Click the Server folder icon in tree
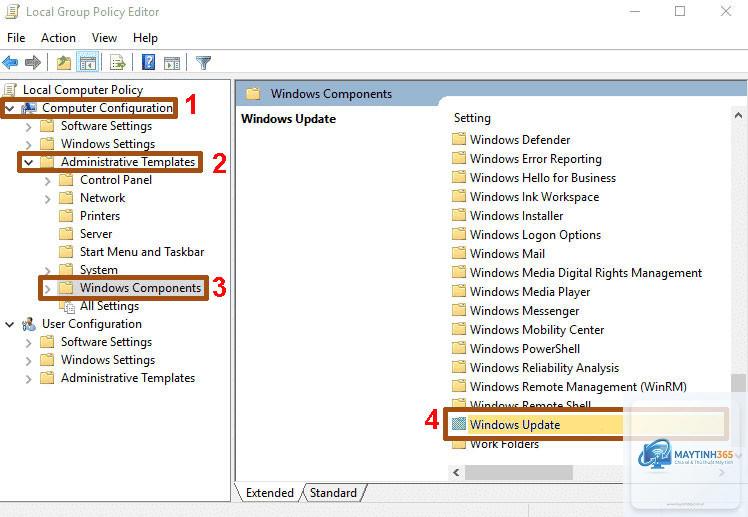 66,234
